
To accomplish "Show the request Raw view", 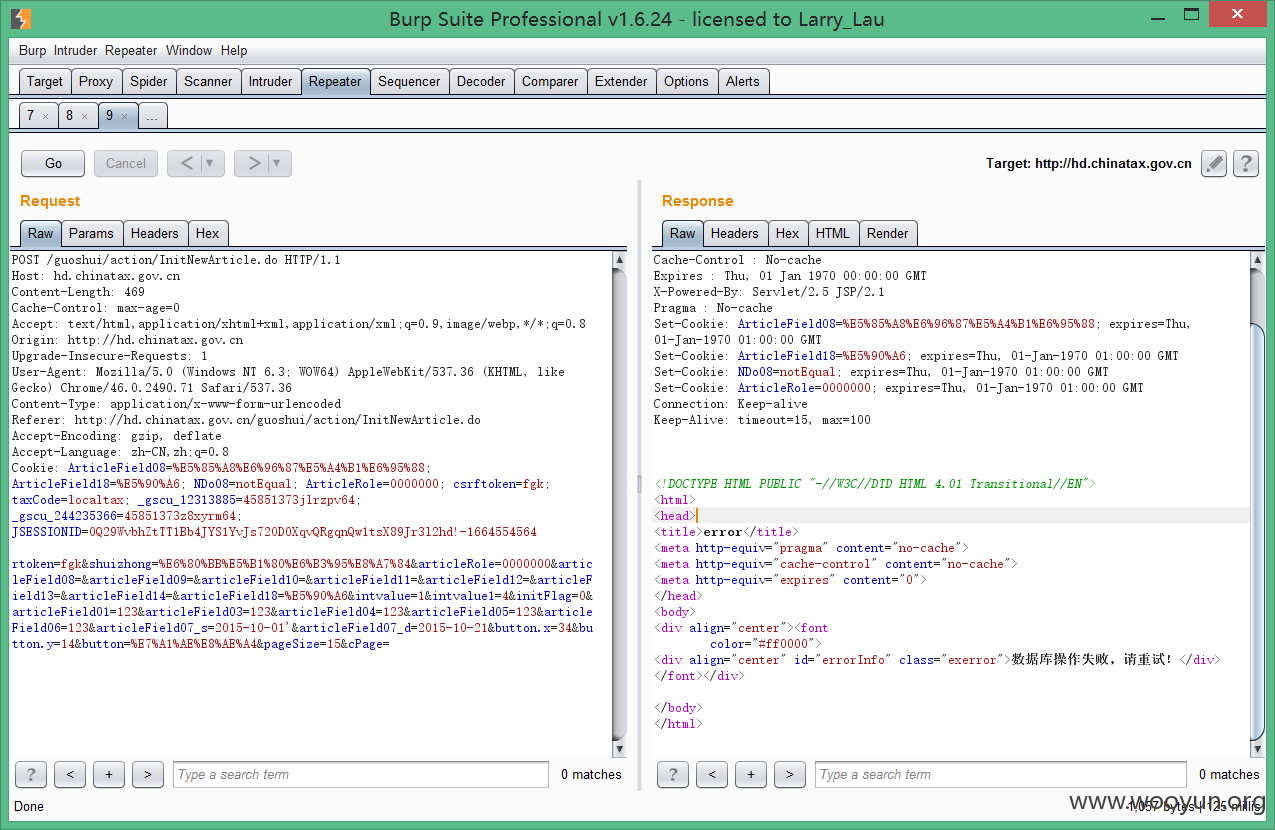I will pos(41,233).
